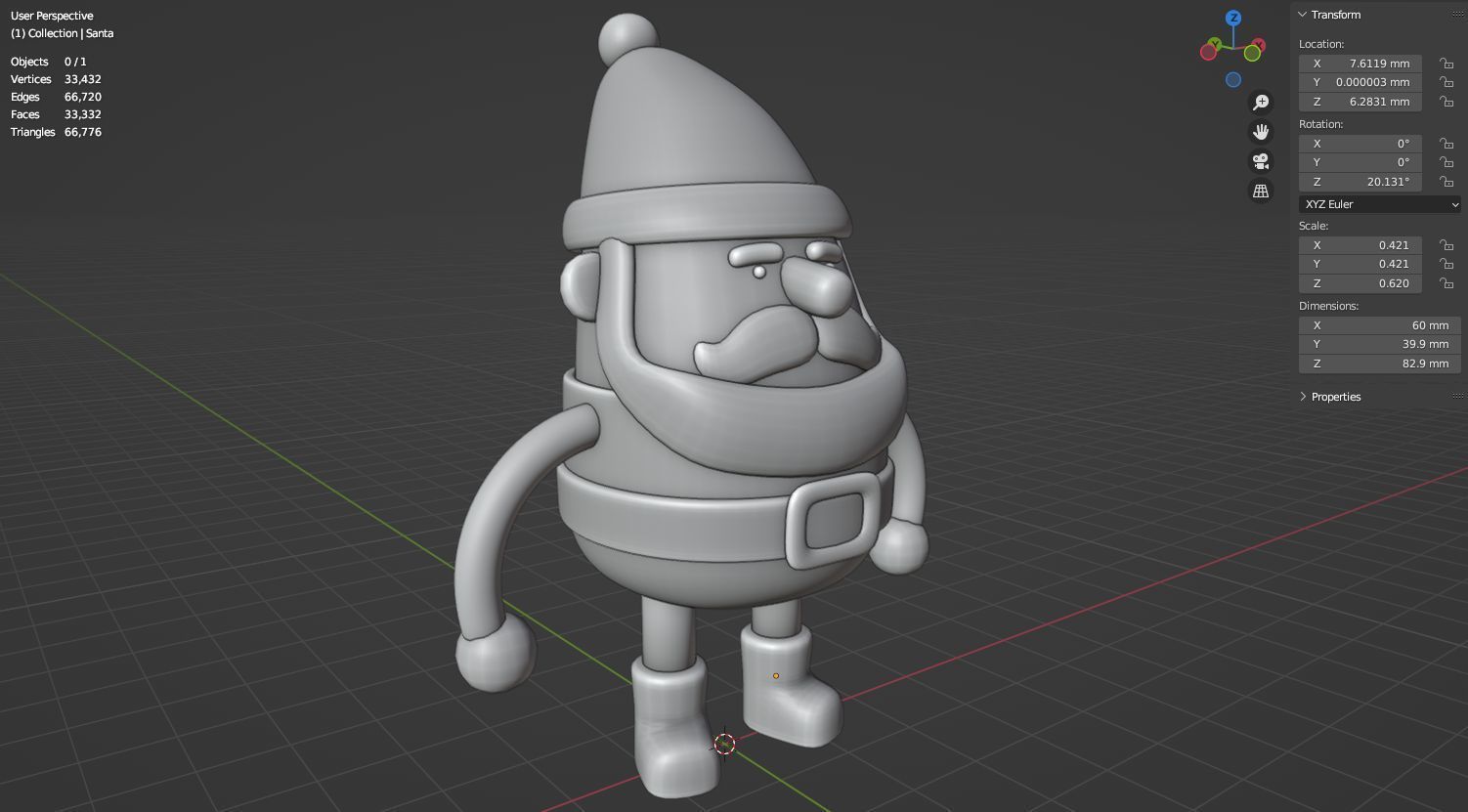Image resolution: width=1468 pixels, height=812 pixels.
Task: Toggle the camera view icon
Action: click(1261, 161)
